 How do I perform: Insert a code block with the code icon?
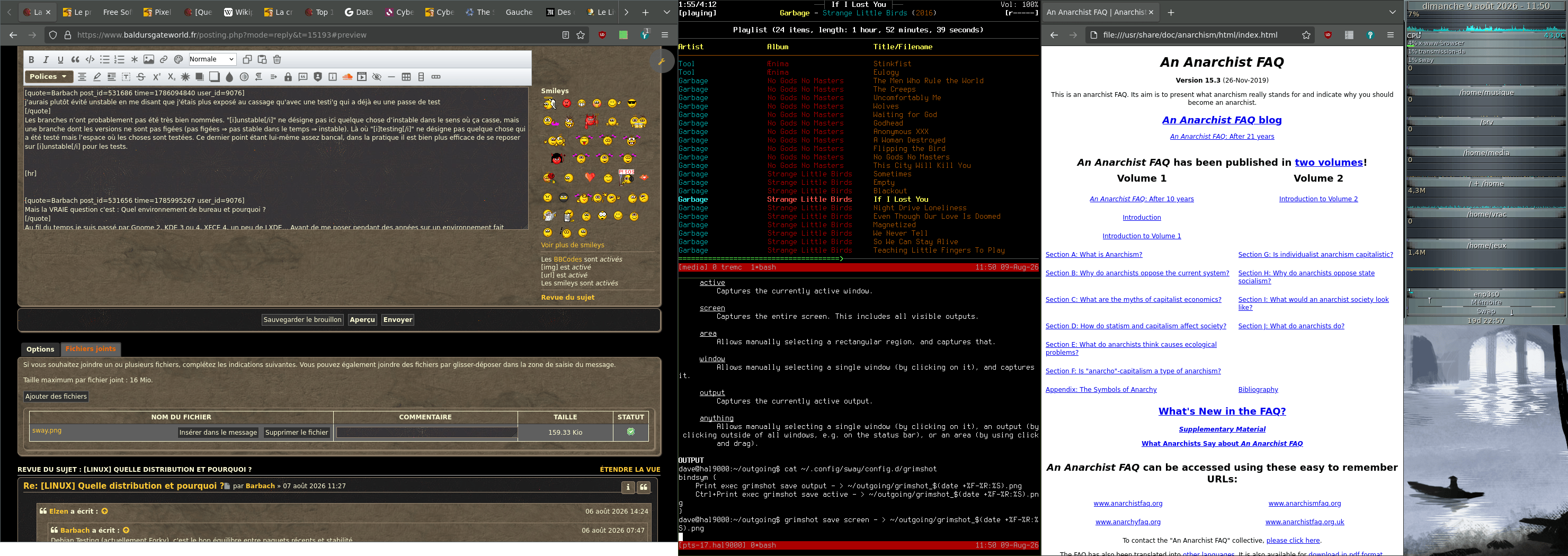click(90, 60)
